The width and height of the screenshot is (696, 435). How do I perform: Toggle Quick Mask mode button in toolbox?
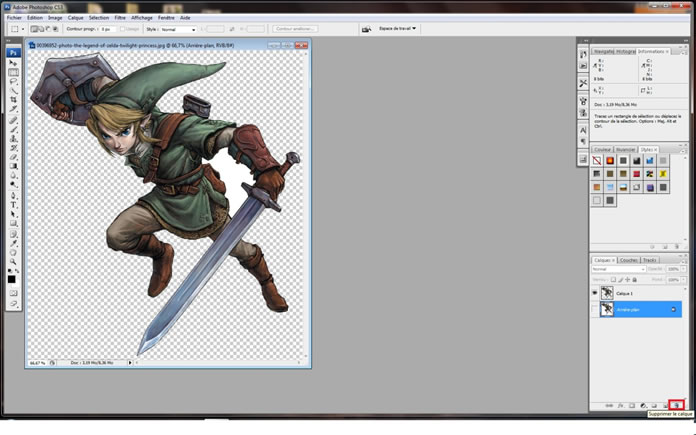click(x=13, y=293)
